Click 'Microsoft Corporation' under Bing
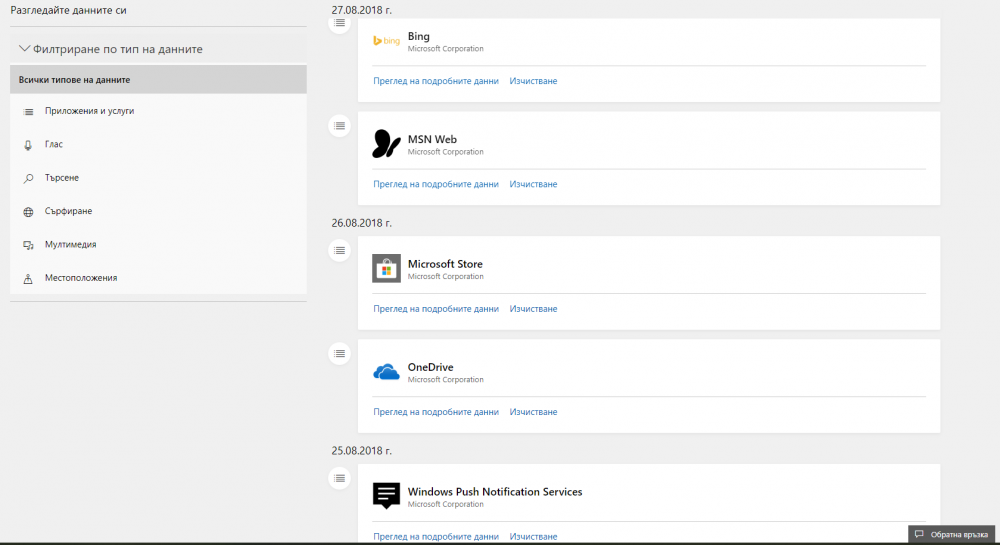1000x545 pixels. pyautogui.click(x=446, y=48)
